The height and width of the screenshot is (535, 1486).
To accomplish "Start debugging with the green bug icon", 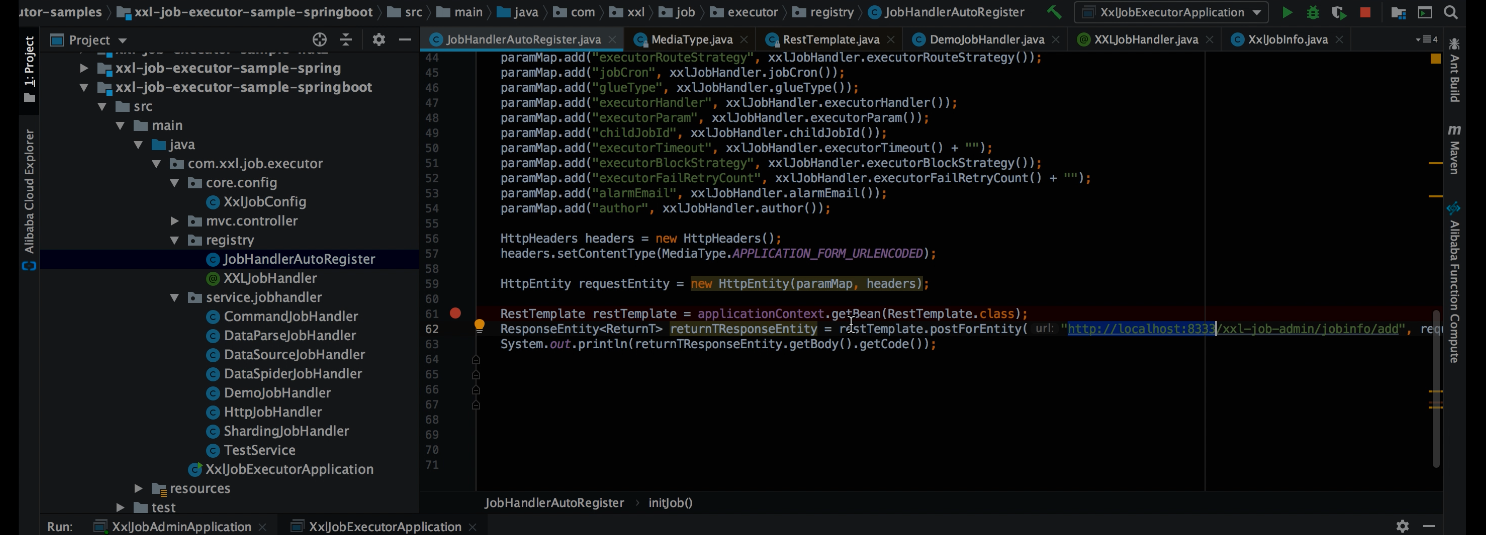I will point(1312,13).
